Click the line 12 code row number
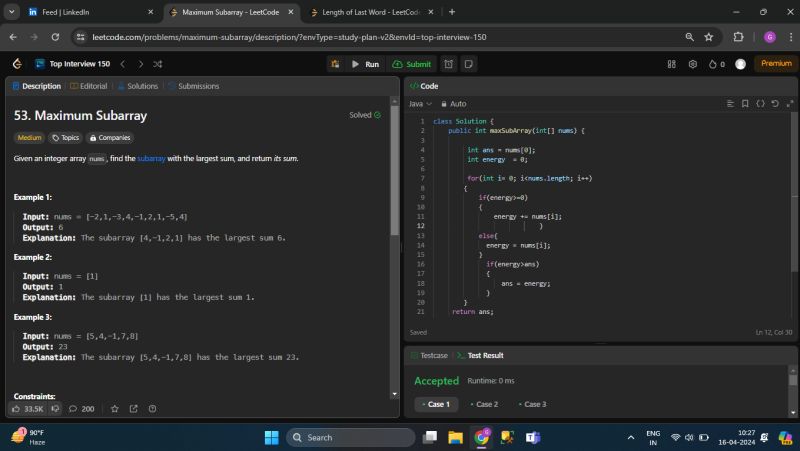Screen dimensions: 800x451 click(420, 226)
